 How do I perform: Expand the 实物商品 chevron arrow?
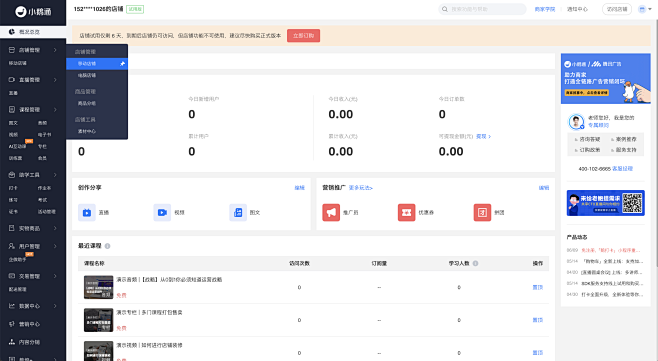pos(55,228)
